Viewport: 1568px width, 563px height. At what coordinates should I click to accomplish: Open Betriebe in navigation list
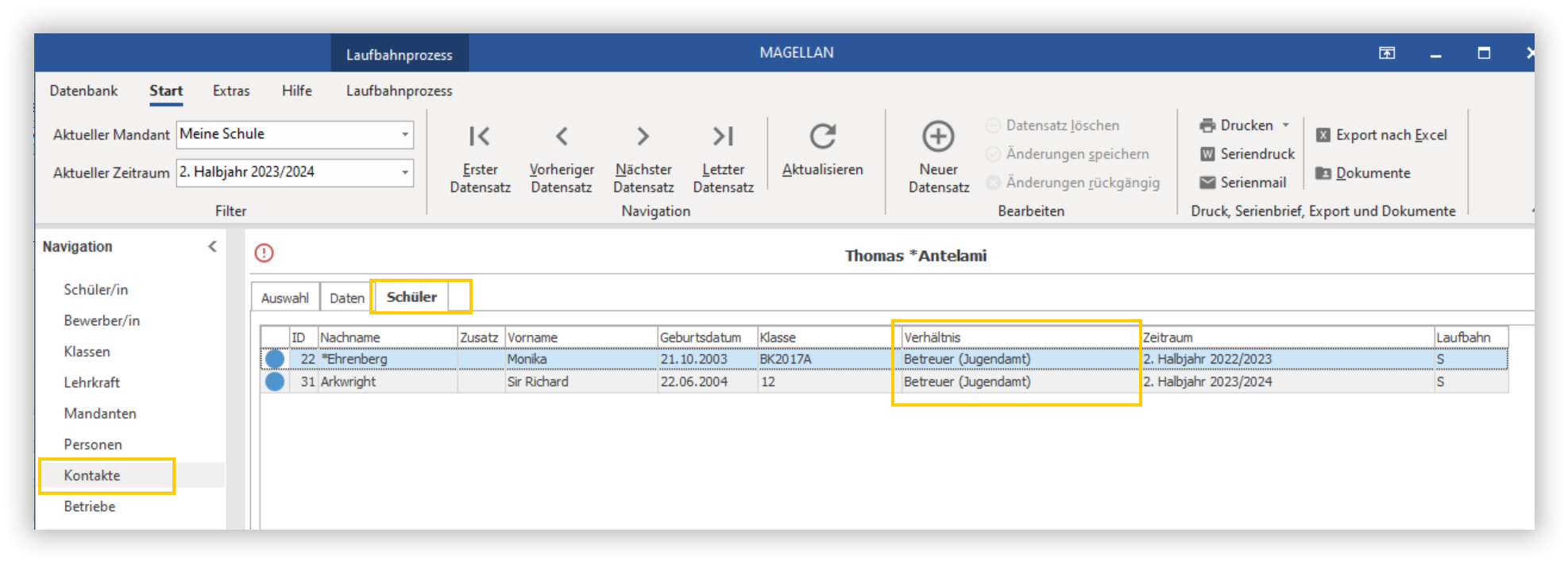click(x=90, y=507)
